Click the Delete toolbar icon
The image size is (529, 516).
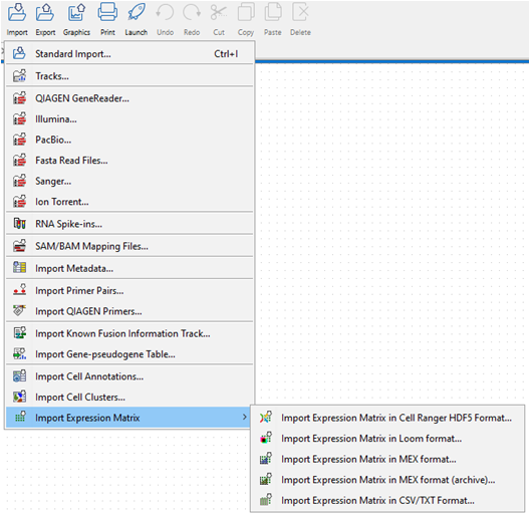300,12
